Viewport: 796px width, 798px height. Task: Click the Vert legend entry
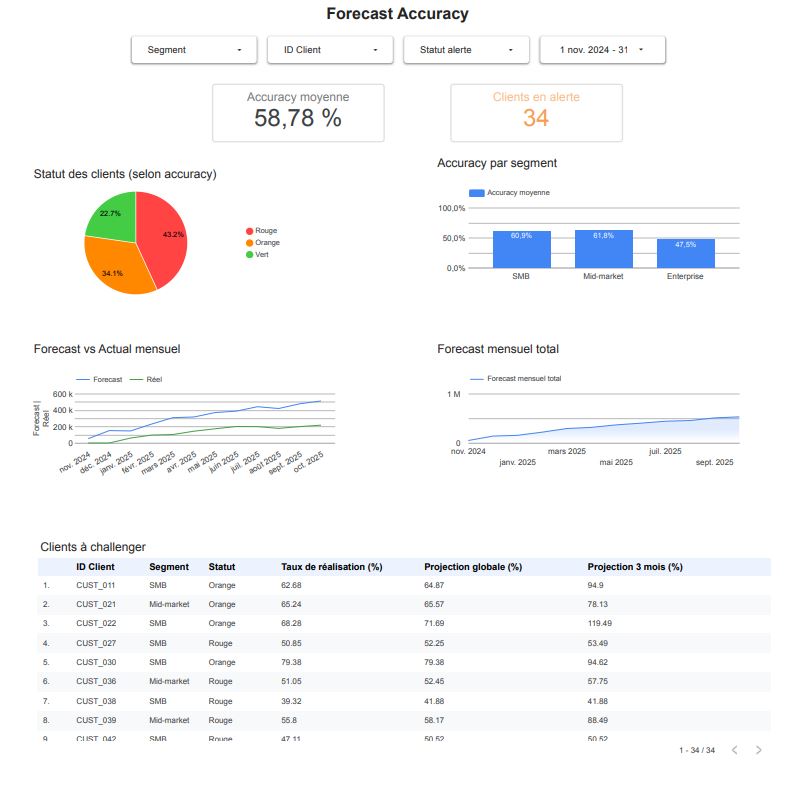(x=257, y=254)
